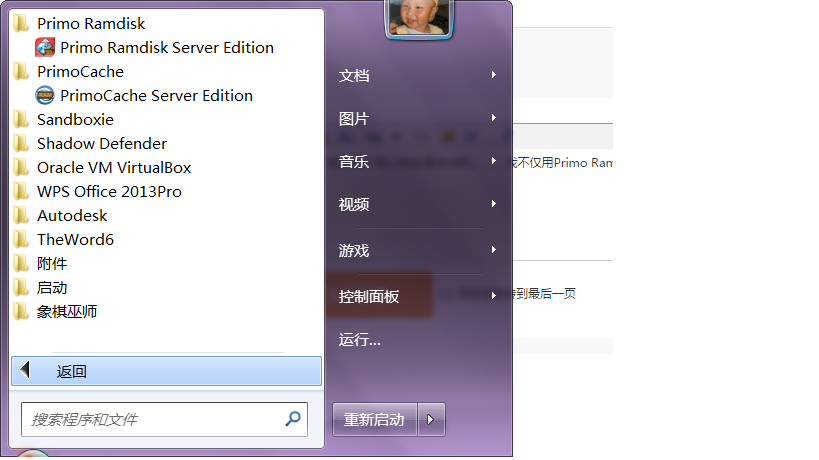Click the PrimoCache folder icon
Screen dimensions: 819x460
point(21,72)
